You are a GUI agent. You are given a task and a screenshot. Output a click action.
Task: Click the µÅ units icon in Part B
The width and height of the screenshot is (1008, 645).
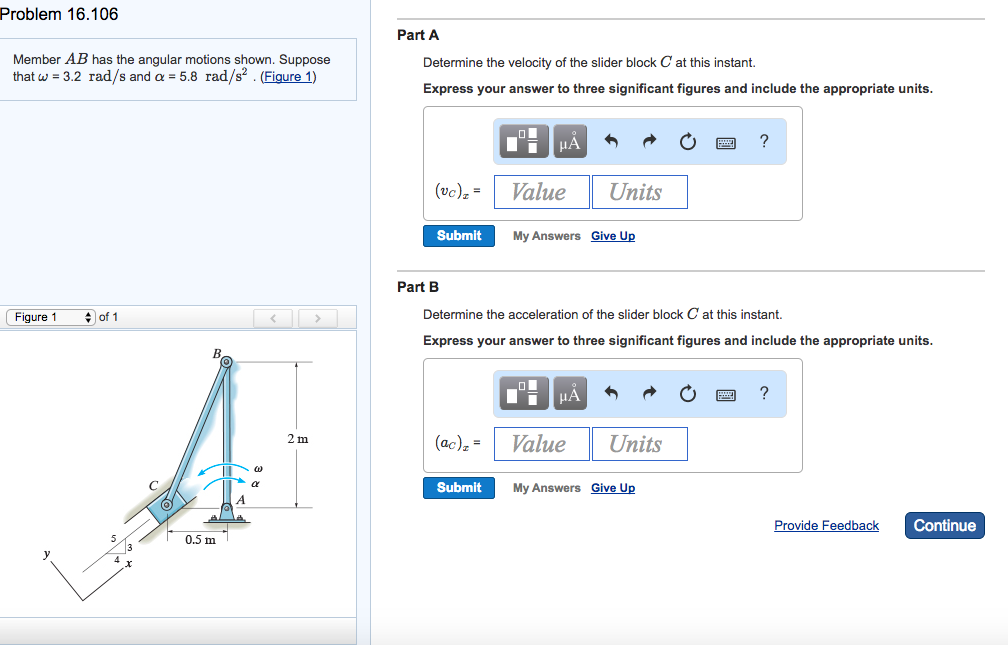click(x=569, y=393)
